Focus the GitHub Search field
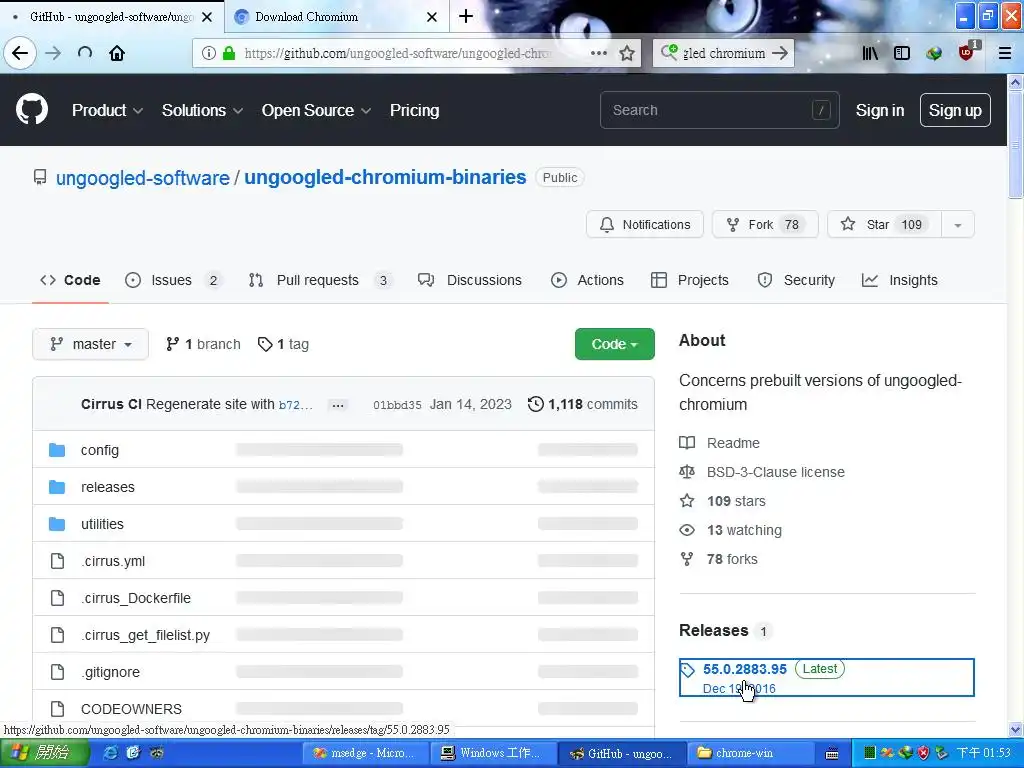Viewport: 1024px width, 768px height. point(720,110)
